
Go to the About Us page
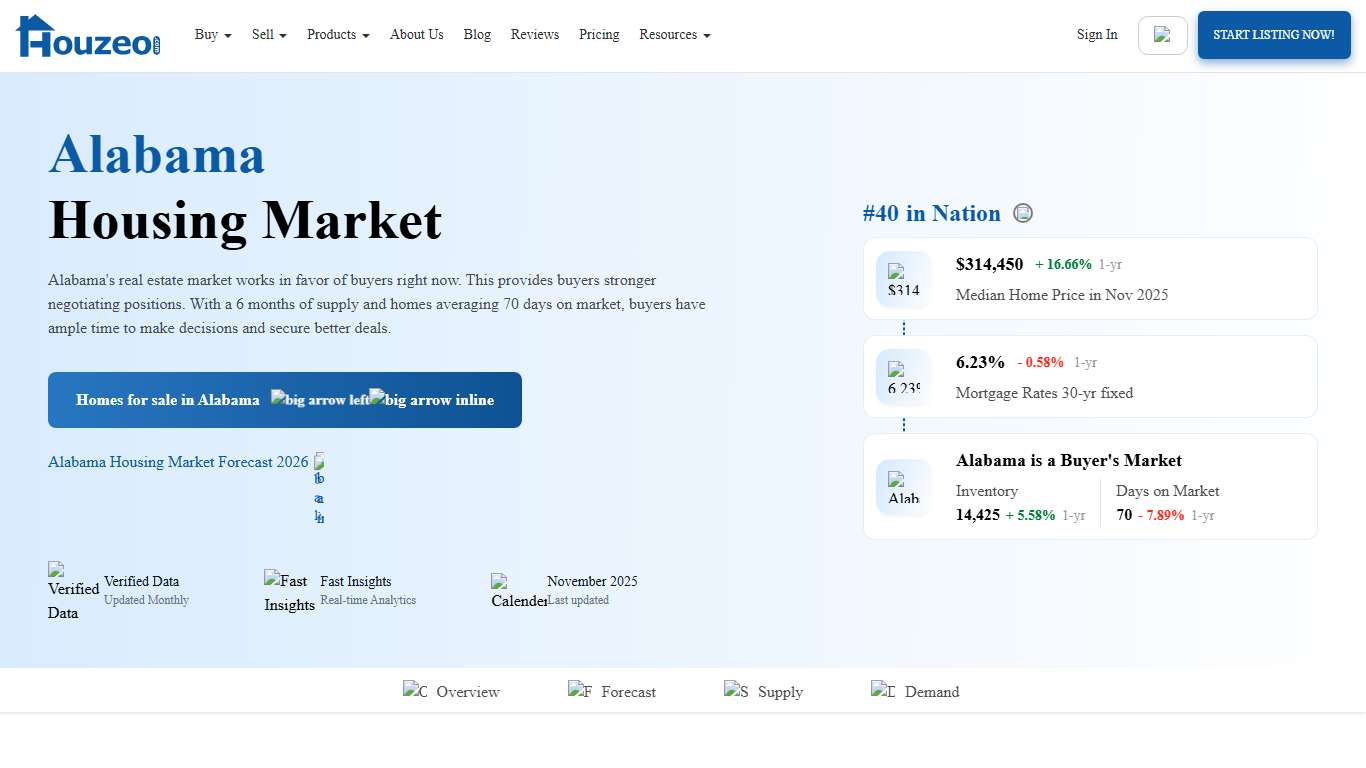(416, 34)
